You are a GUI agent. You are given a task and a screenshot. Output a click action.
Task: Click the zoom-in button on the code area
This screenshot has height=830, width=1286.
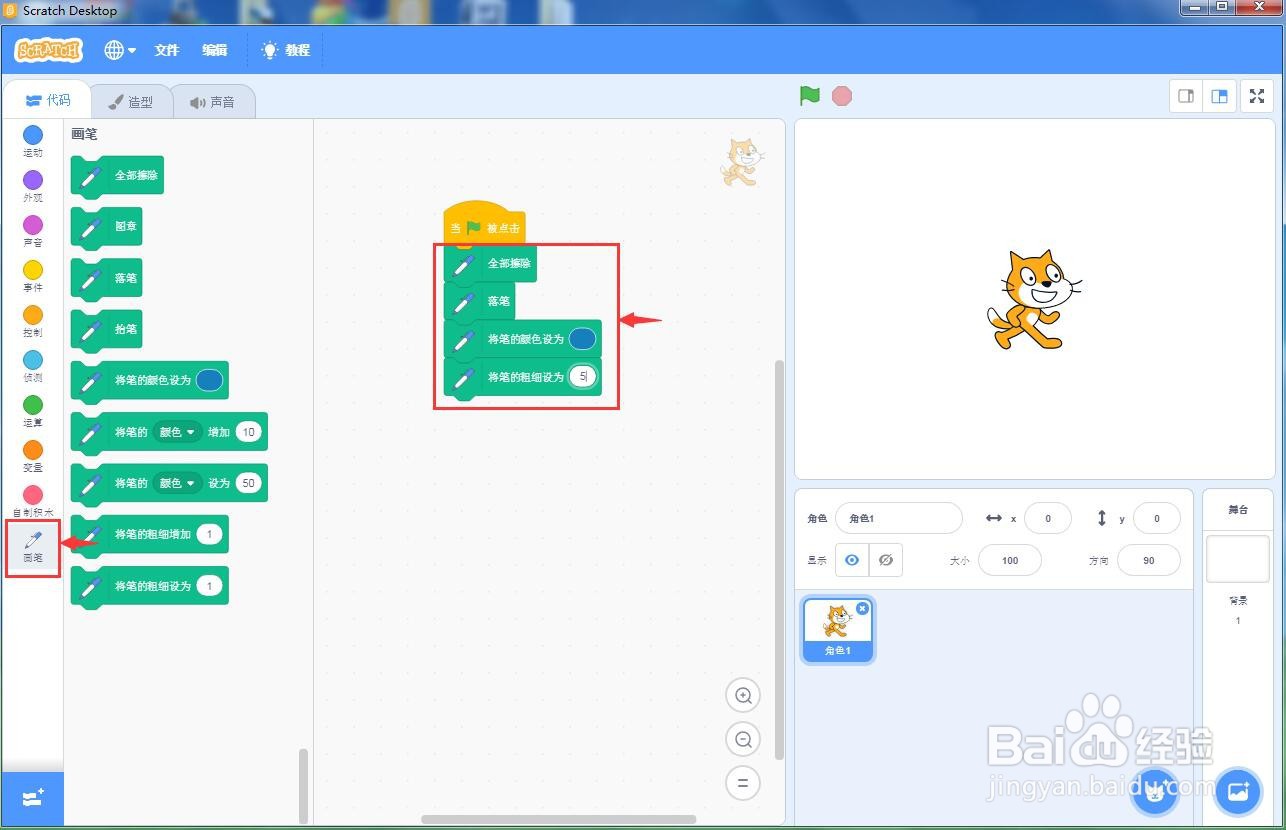coord(743,695)
